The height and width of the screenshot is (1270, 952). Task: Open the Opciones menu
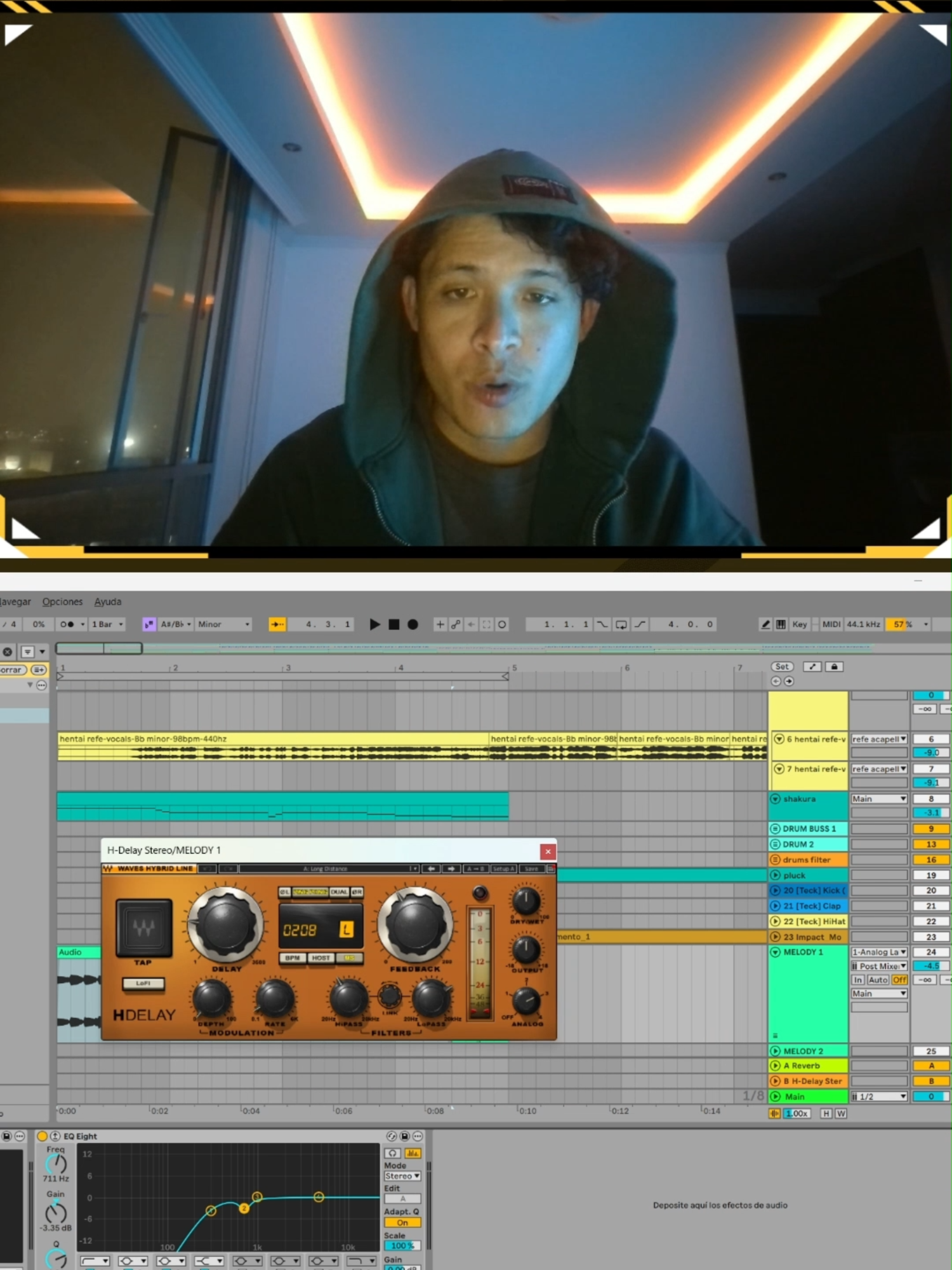pyautogui.click(x=62, y=601)
